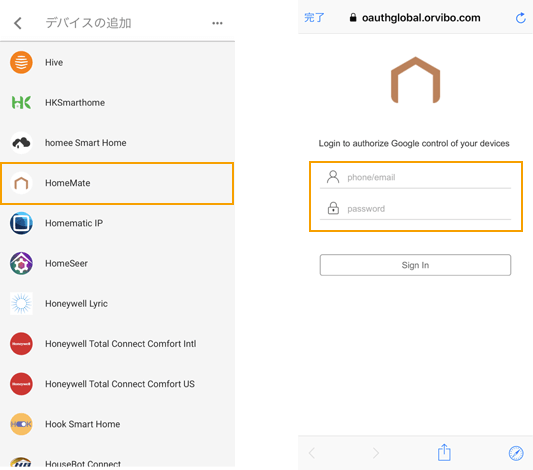This screenshot has width=533, height=470.
Task: Tap the HouseBot Connect icon
Action: tap(21, 462)
